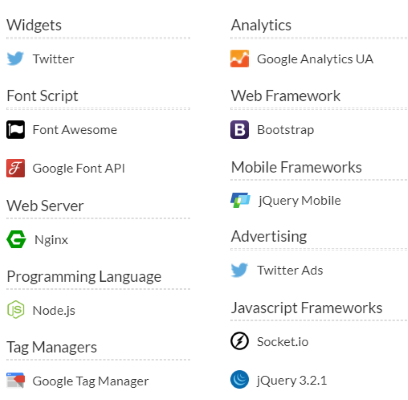Click the Socket.io lightning bolt icon
Image resolution: width=408 pixels, height=400 pixels.
click(239, 341)
